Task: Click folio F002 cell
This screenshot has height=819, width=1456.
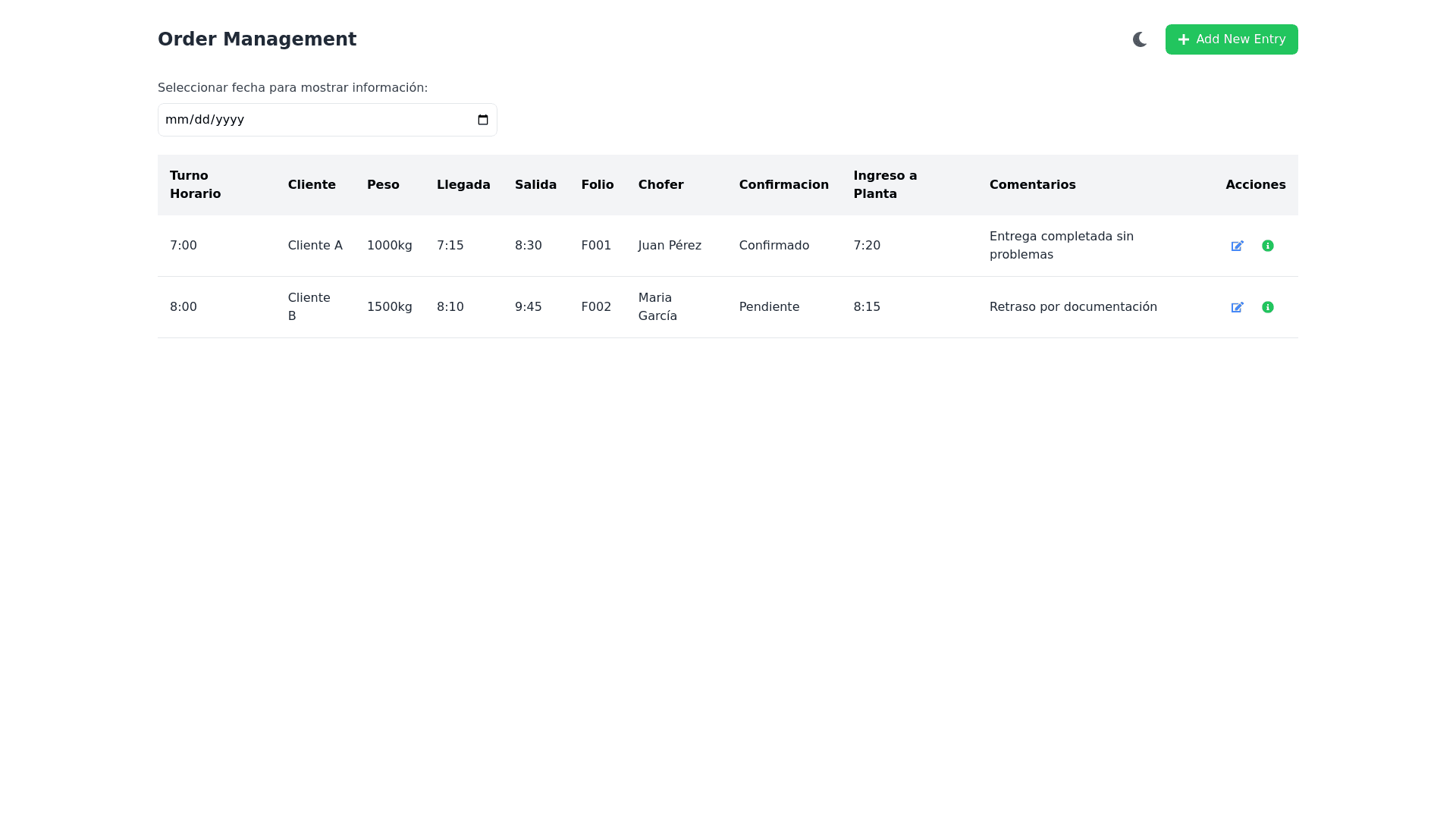Action: click(596, 307)
